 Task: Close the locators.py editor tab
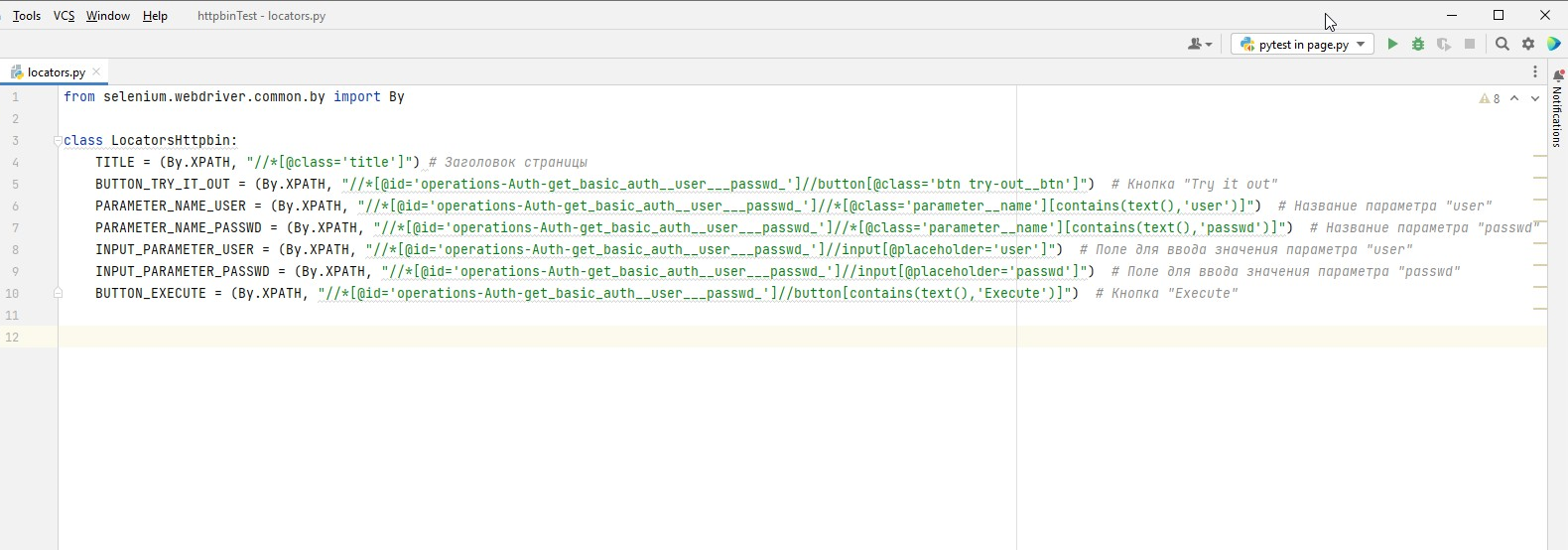(96, 71)
